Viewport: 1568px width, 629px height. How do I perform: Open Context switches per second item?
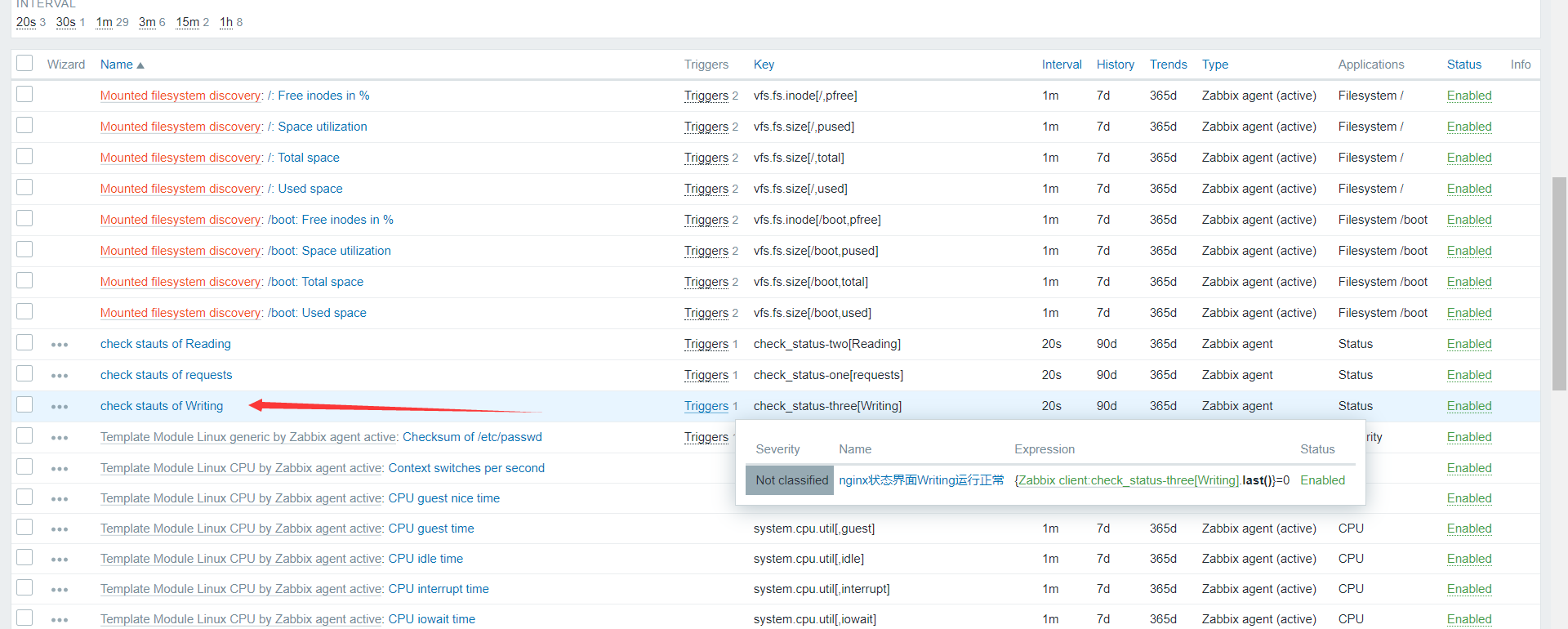point(466,468)
